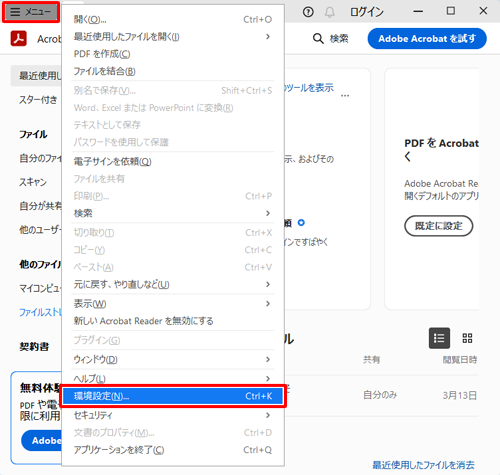Select 環境設定(N)... menu item

click(x=173, y=396)
